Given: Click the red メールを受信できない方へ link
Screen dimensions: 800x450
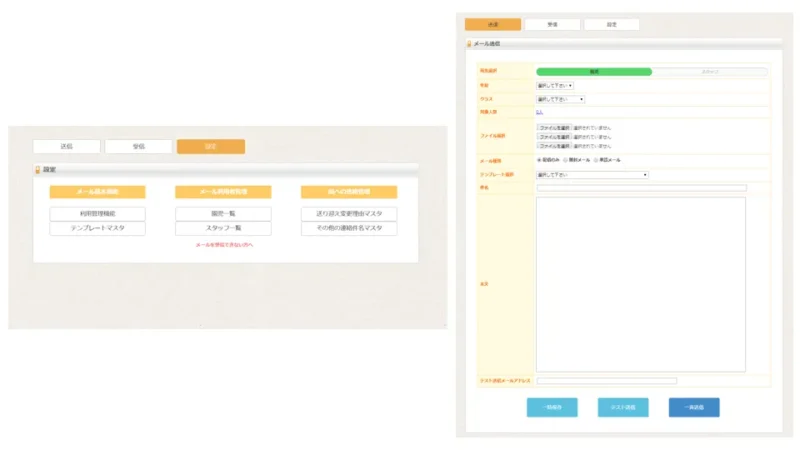Looking at the screenshot, I should 223,245.
